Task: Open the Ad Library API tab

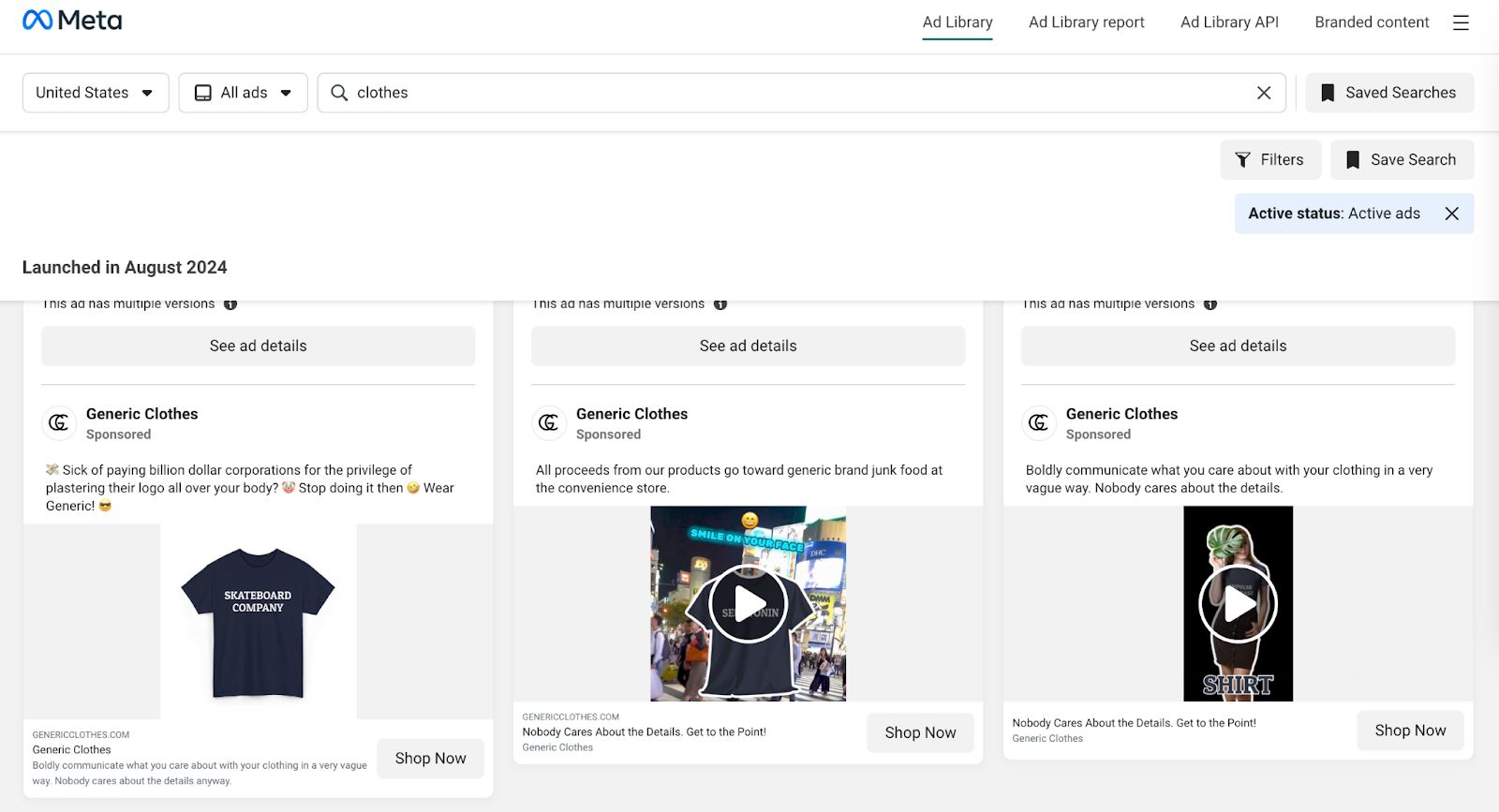Action: coord(1229,22)
